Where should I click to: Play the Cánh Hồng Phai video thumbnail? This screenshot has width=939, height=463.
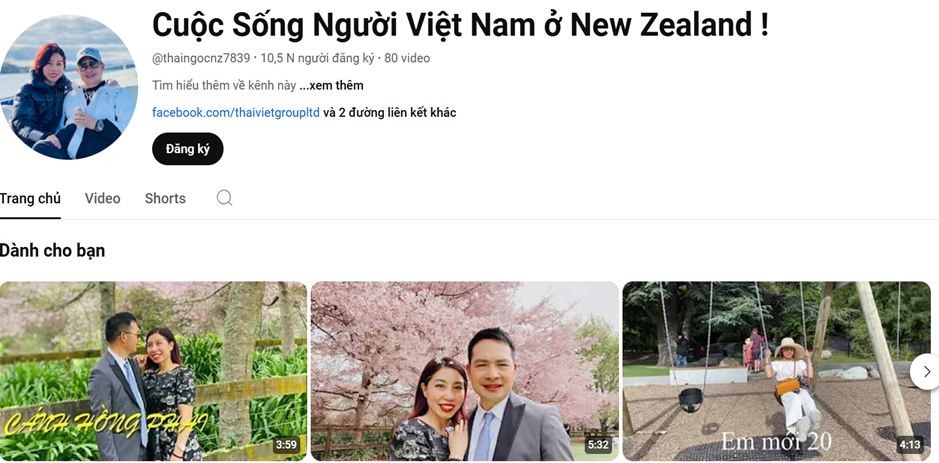153,371
